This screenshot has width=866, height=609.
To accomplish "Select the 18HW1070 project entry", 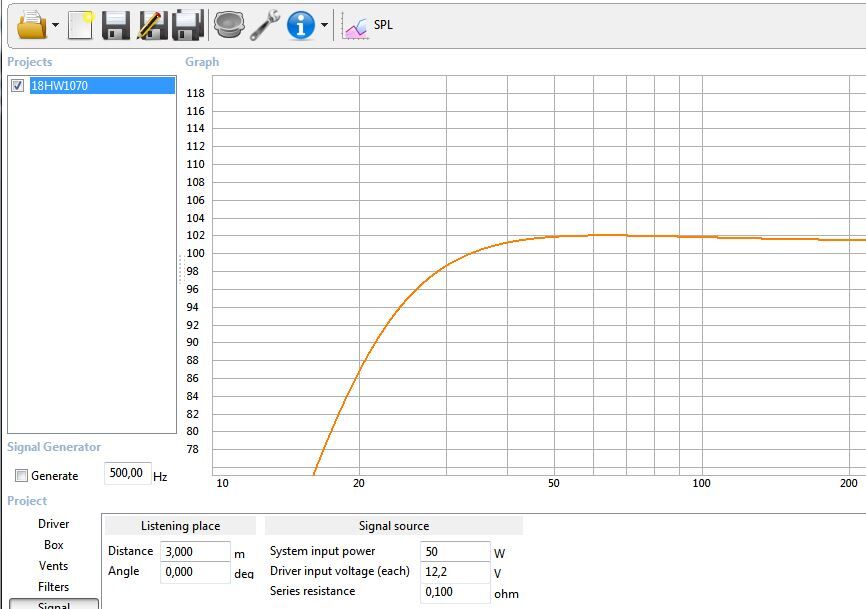I will pyautogui.click(x=102, y=86).
